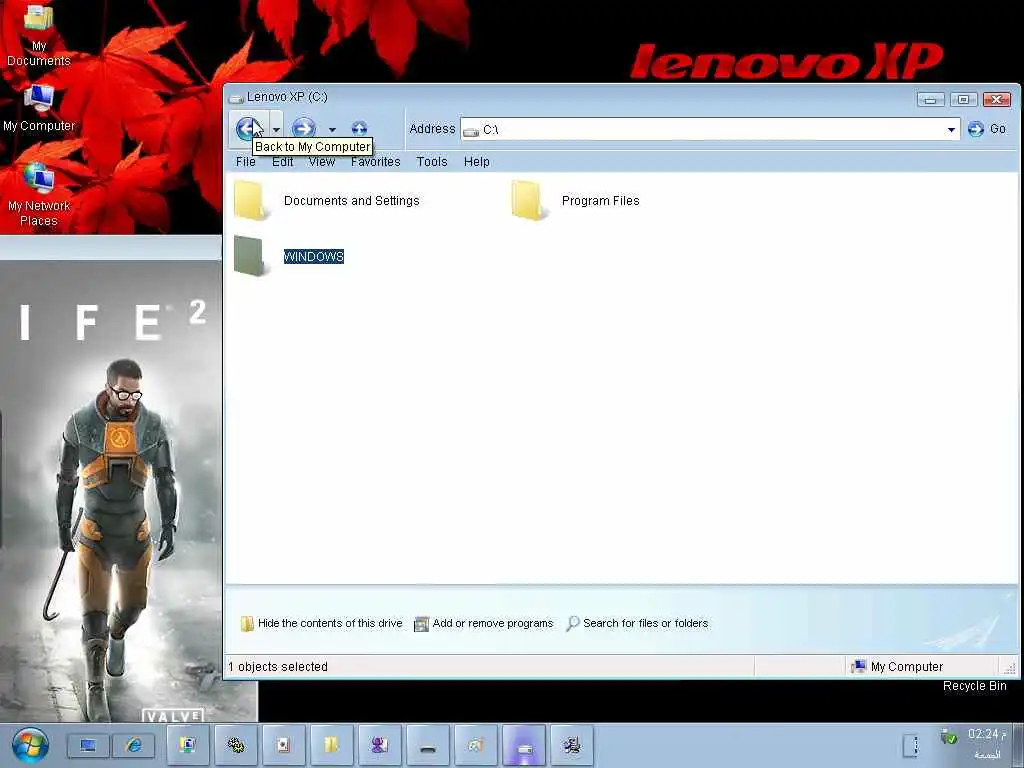The image size is (1024, 768).
Task: Select the Program Files folder icon
Action: 528,200
